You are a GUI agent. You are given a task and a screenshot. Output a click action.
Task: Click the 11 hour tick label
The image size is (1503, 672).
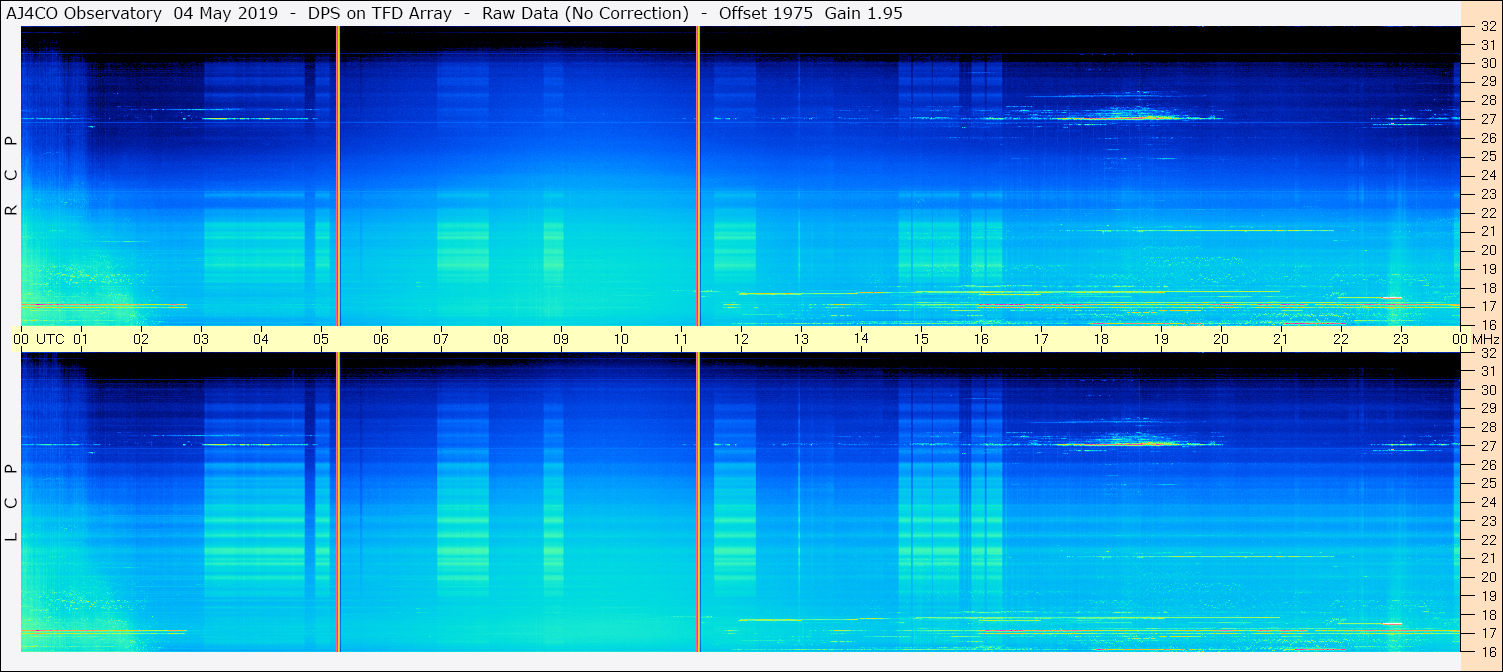click(x=681, y=339)
